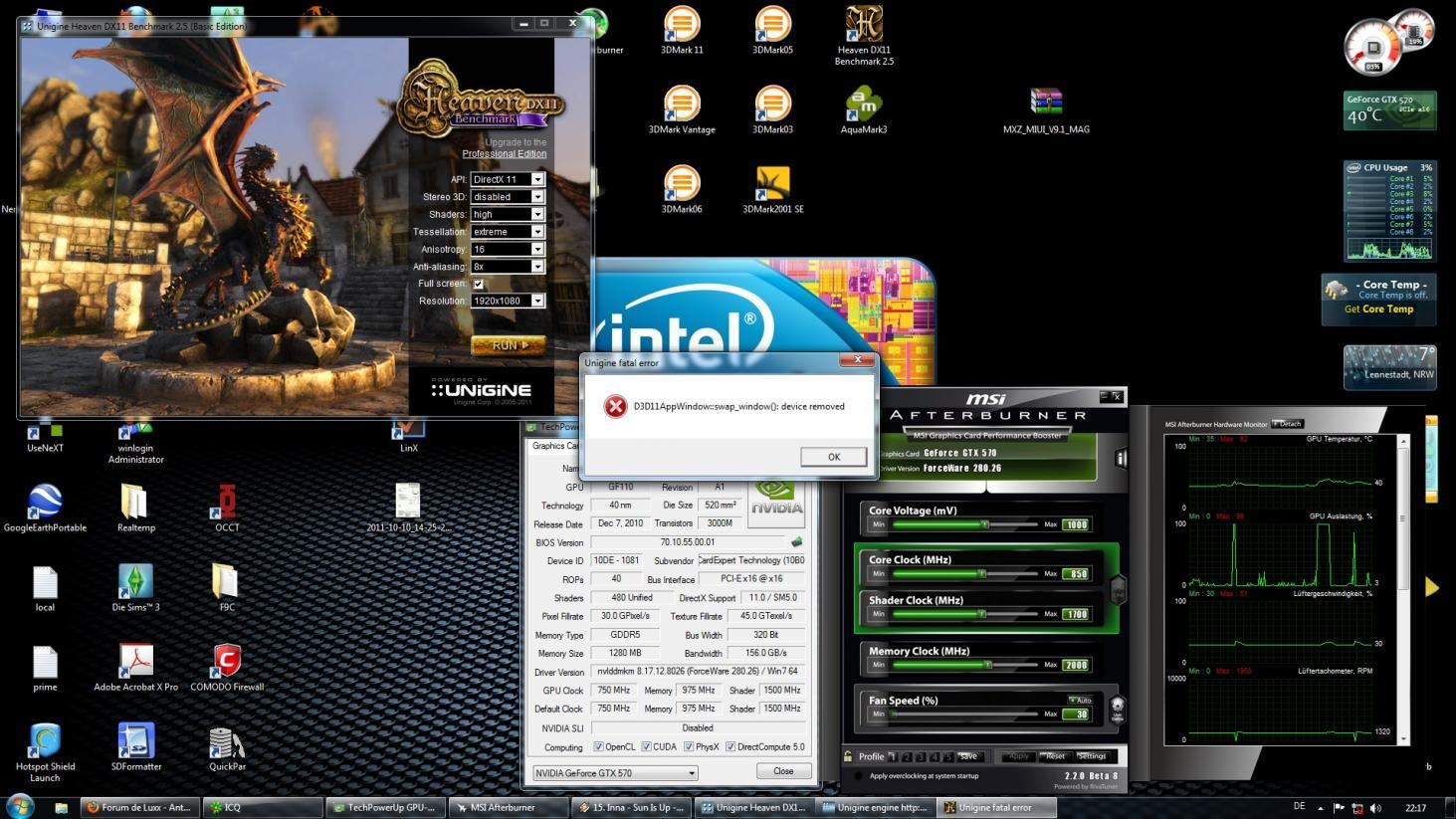Expand the Anti-aliasing dropdown
This screenshot has width=1456, height=819.
pos(537,266)
